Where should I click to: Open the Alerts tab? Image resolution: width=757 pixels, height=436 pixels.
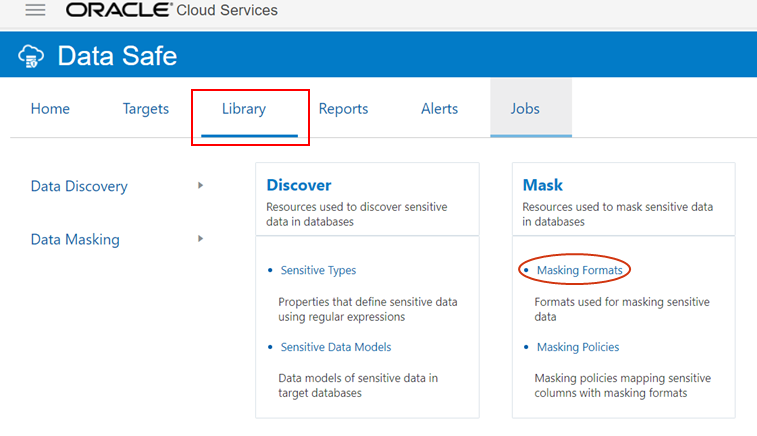coord(439,109)
